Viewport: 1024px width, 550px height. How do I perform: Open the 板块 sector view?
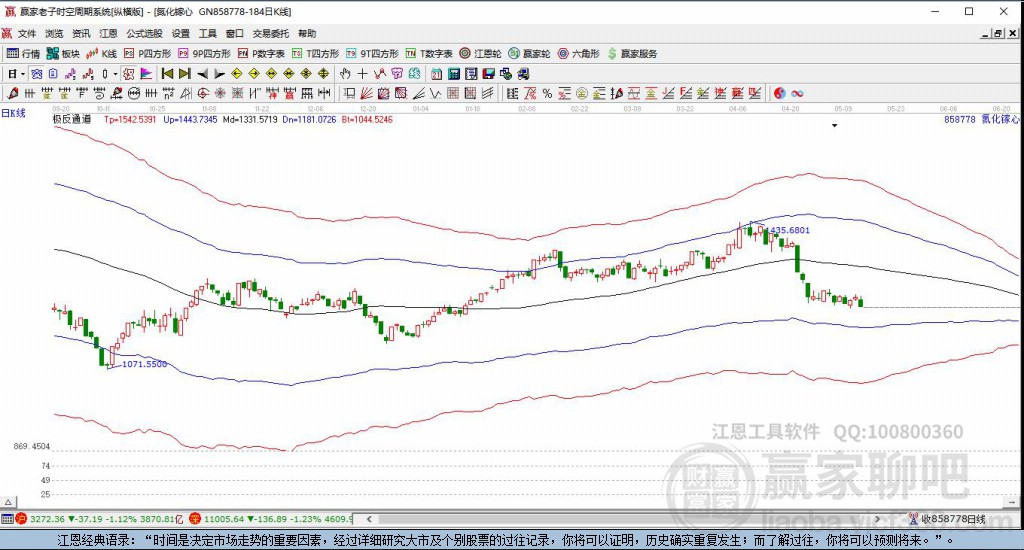(63, 54)
